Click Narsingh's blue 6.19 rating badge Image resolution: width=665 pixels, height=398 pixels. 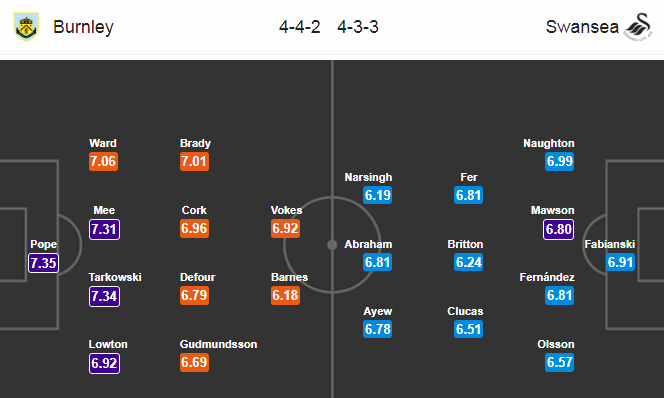click(377, 195)
